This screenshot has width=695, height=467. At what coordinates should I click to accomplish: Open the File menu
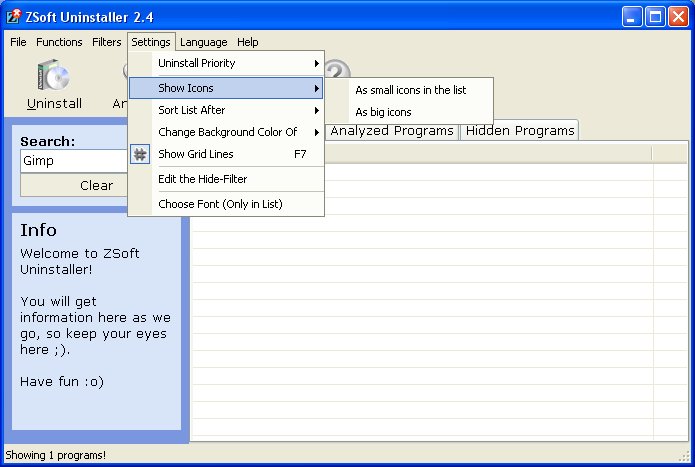pos(18,42)
